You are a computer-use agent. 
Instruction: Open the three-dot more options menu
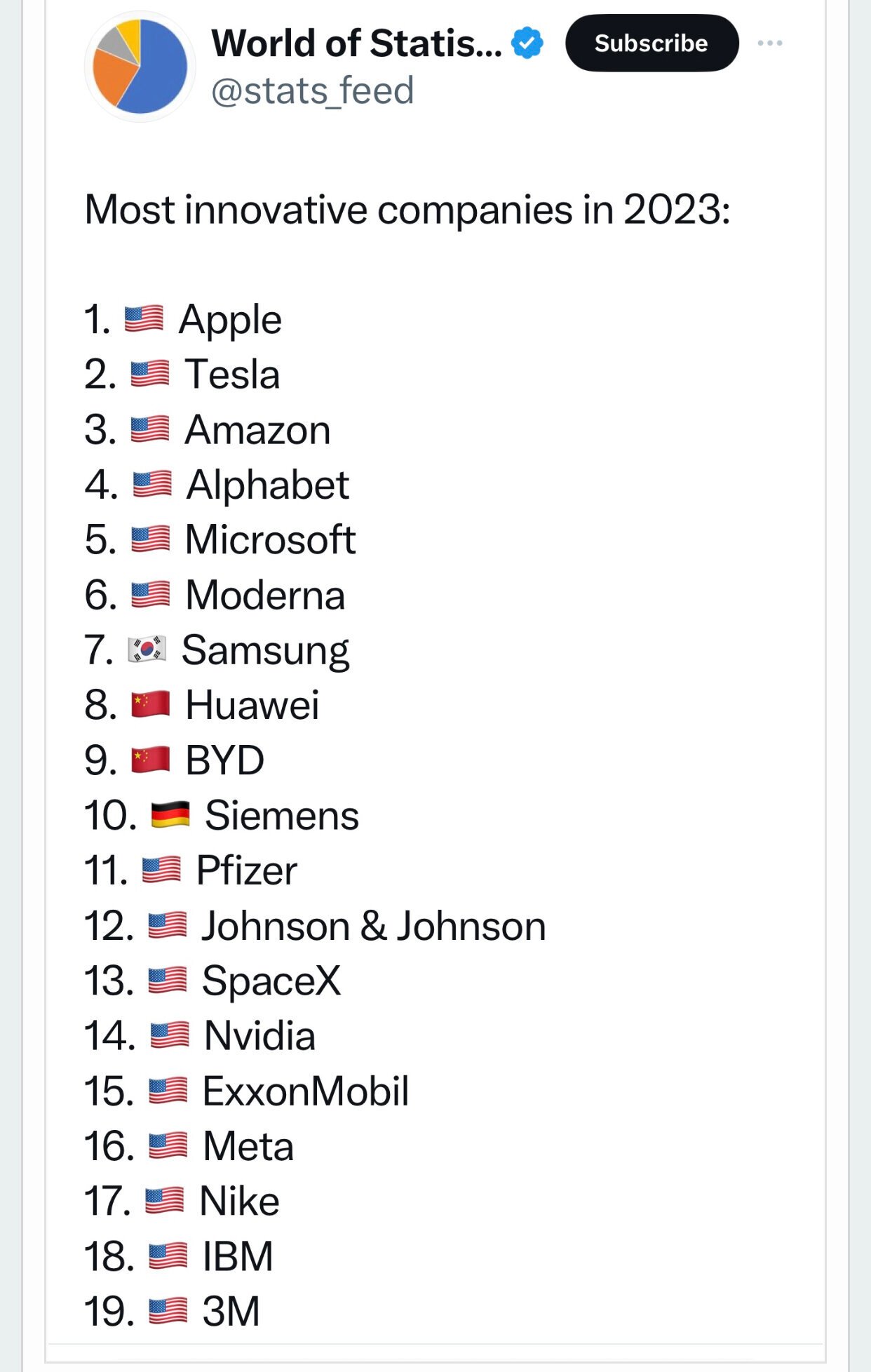(770, 43)
